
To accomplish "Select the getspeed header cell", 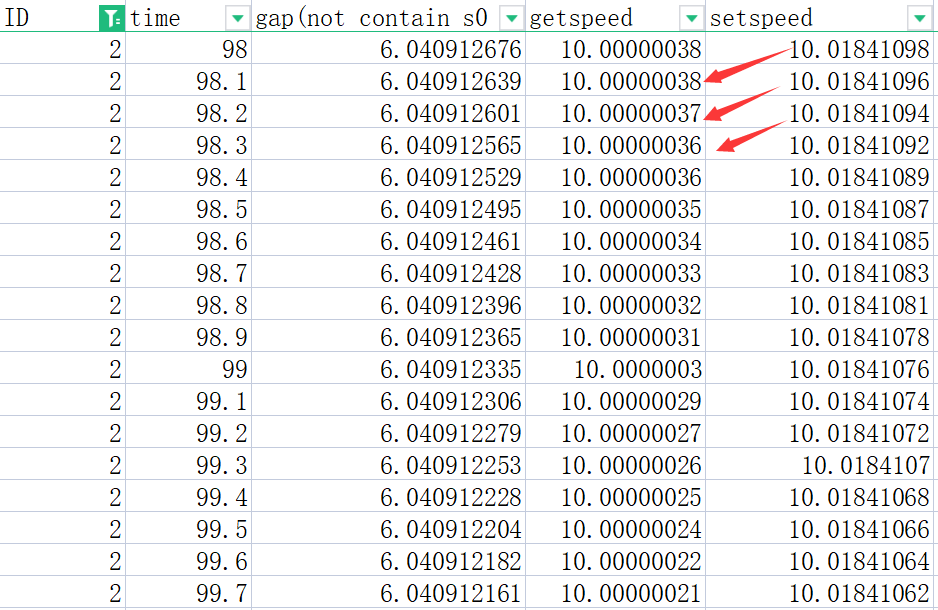I will point(616,18).
